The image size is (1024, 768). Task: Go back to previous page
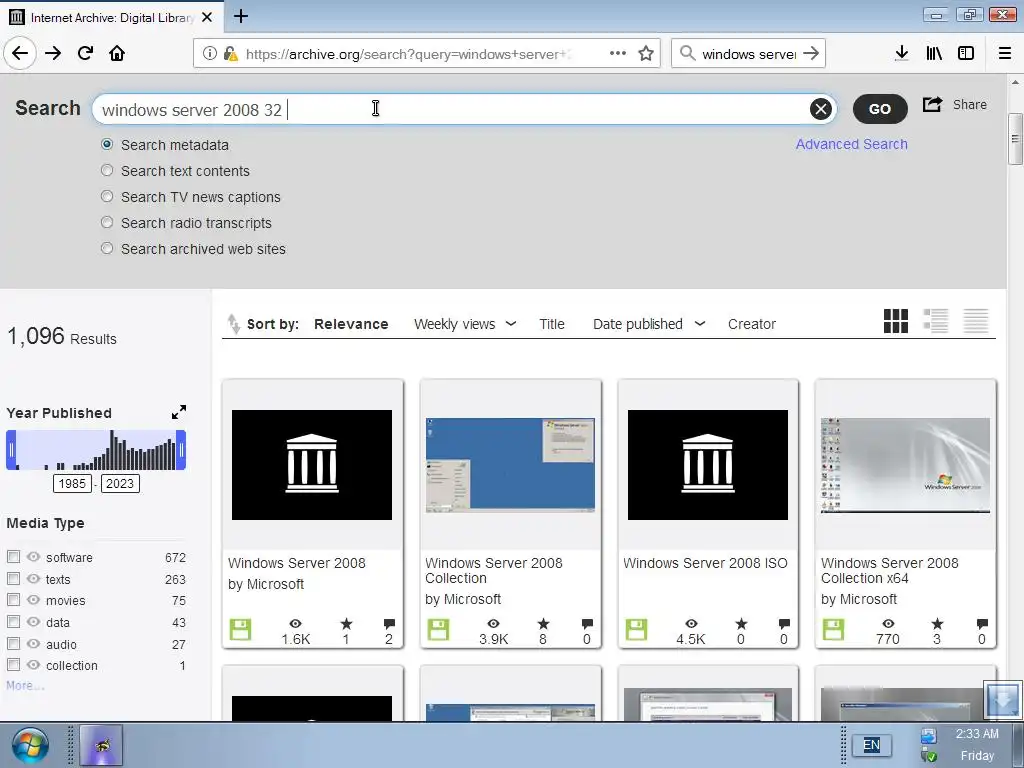coord(20,53)
